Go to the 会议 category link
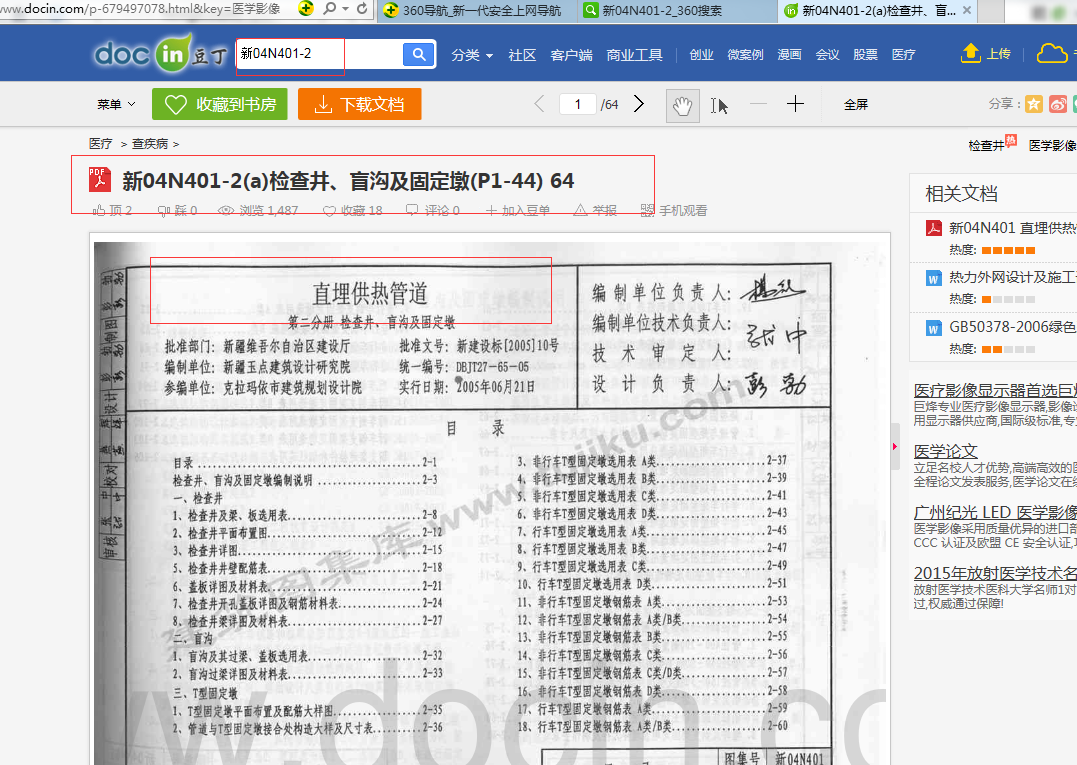1077x765 pixels. (827, 55)
